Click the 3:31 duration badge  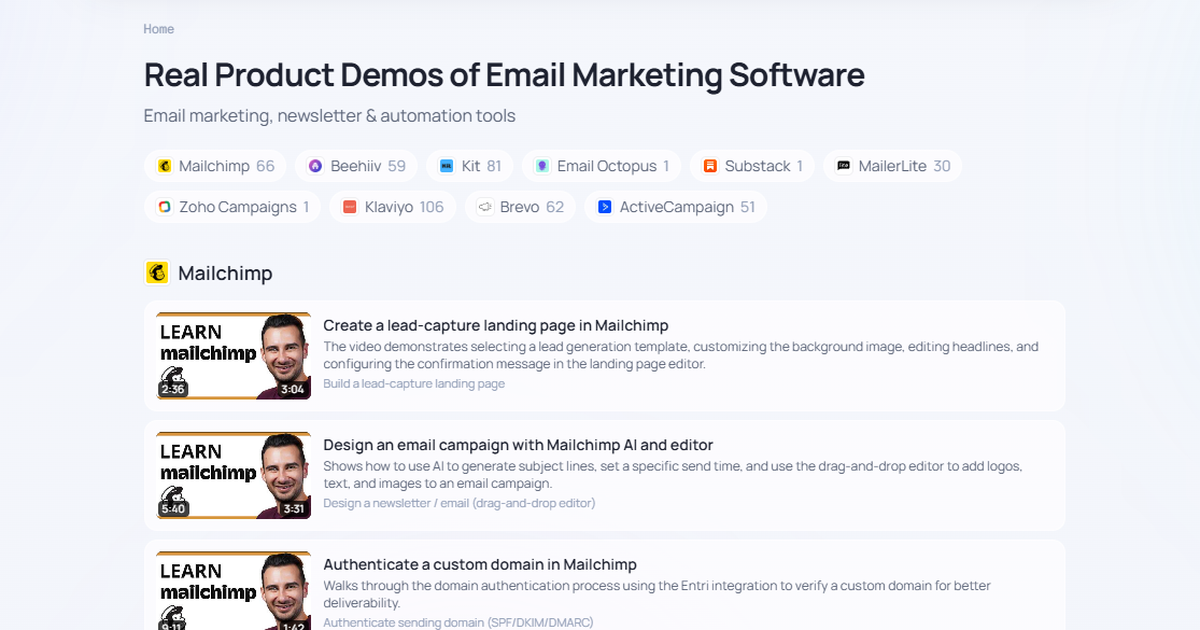[x=293, y=509]
